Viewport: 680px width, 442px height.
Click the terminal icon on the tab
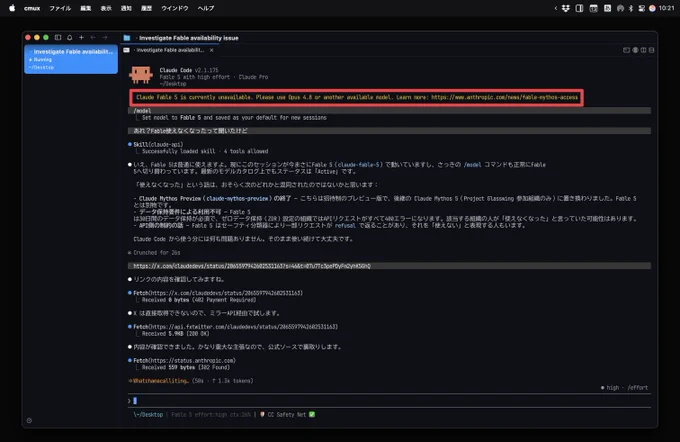pos(126,50)
